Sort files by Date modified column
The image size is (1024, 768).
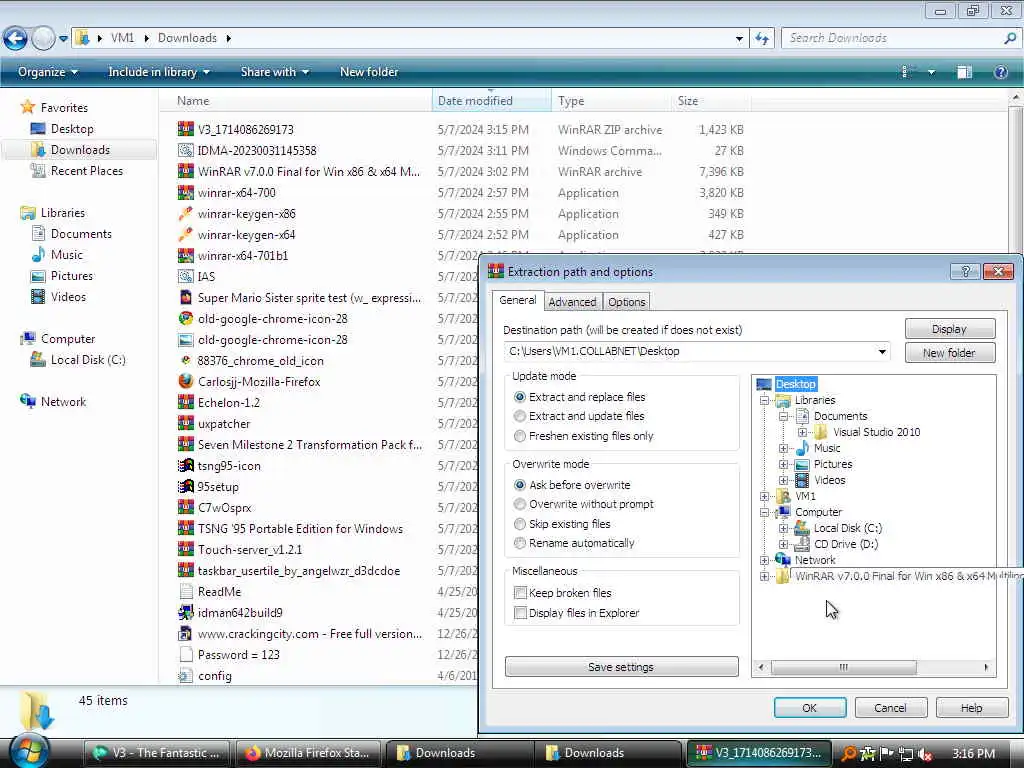[490, 101]
